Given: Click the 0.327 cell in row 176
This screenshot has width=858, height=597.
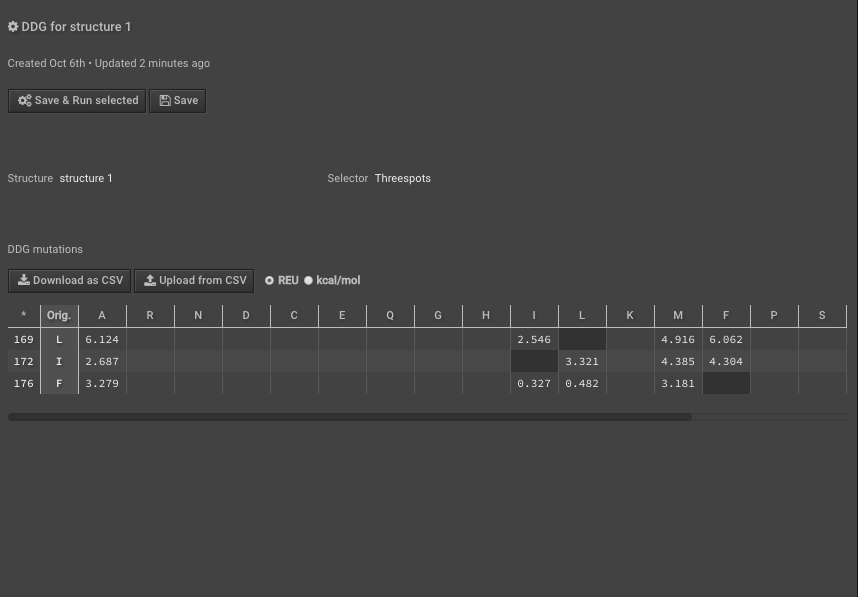Looking at the screenshot, I should coord(534,384).
